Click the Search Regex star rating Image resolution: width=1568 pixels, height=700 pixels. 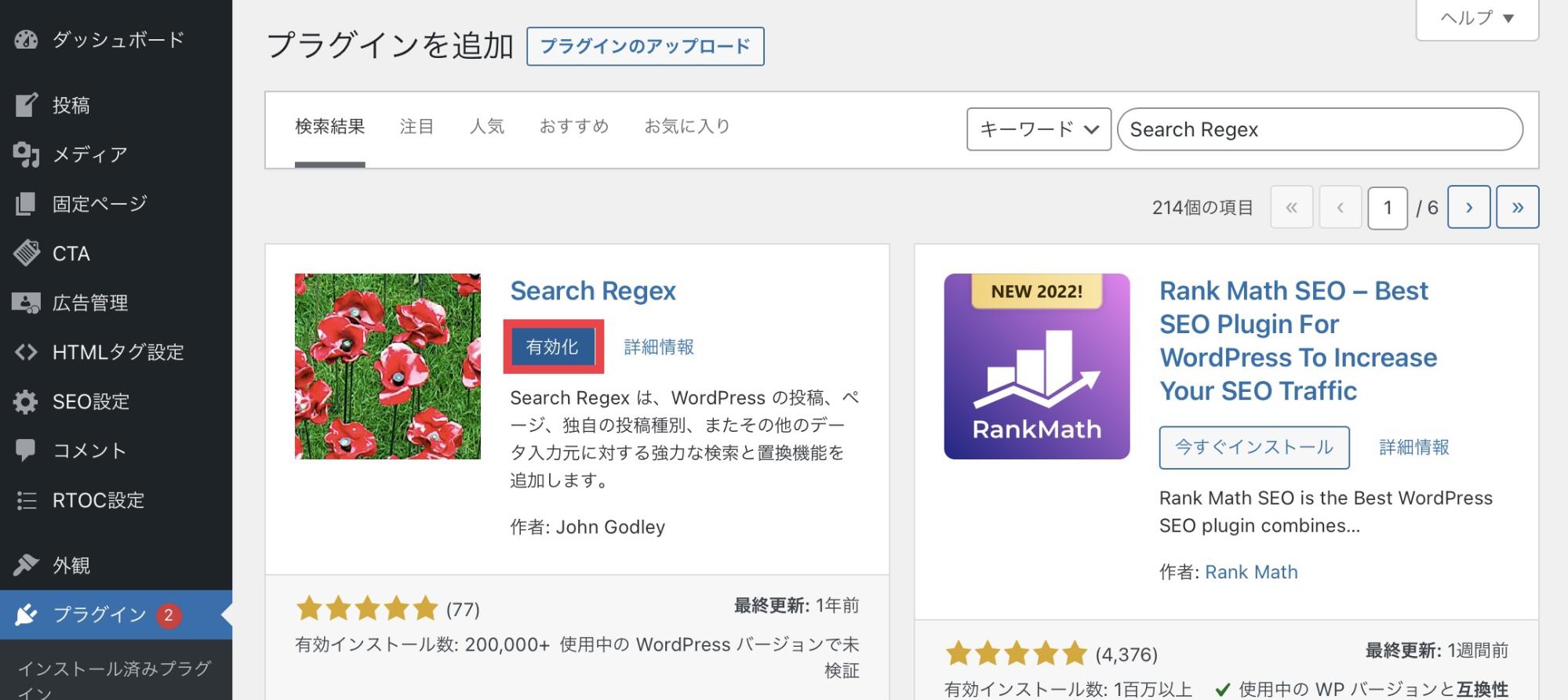point(367,608)
